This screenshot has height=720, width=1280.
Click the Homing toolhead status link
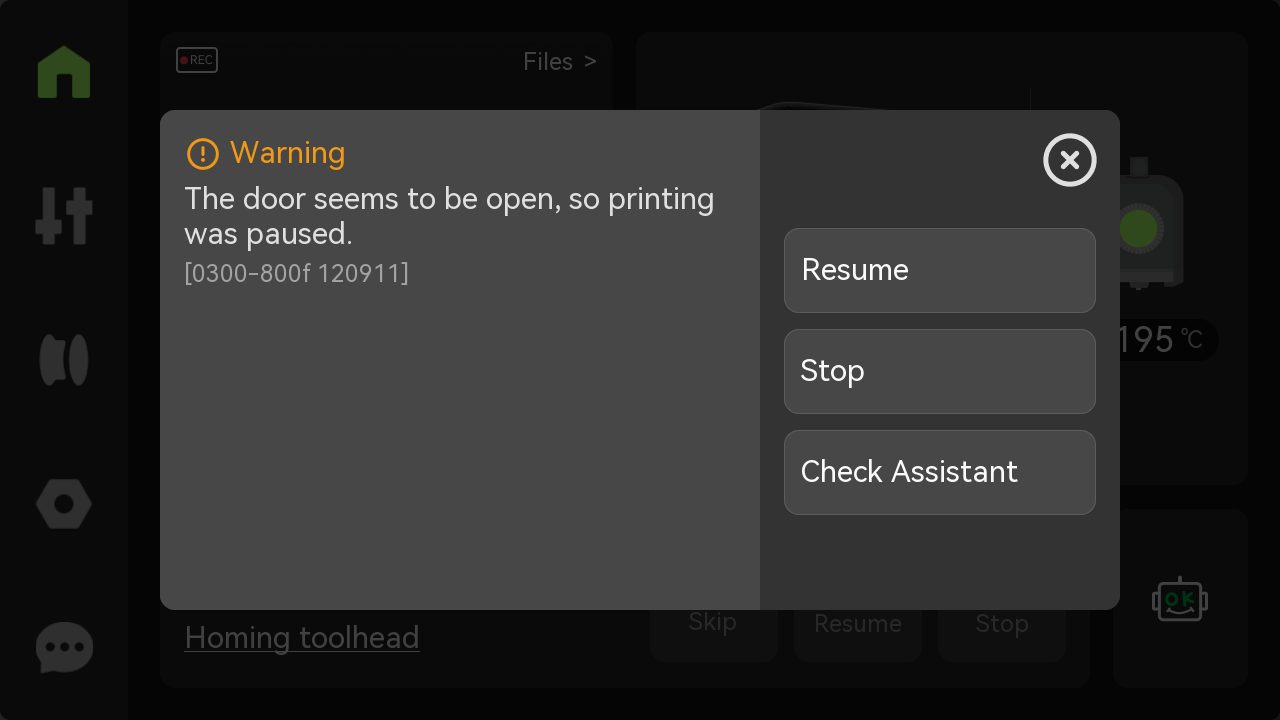[302, 638]
